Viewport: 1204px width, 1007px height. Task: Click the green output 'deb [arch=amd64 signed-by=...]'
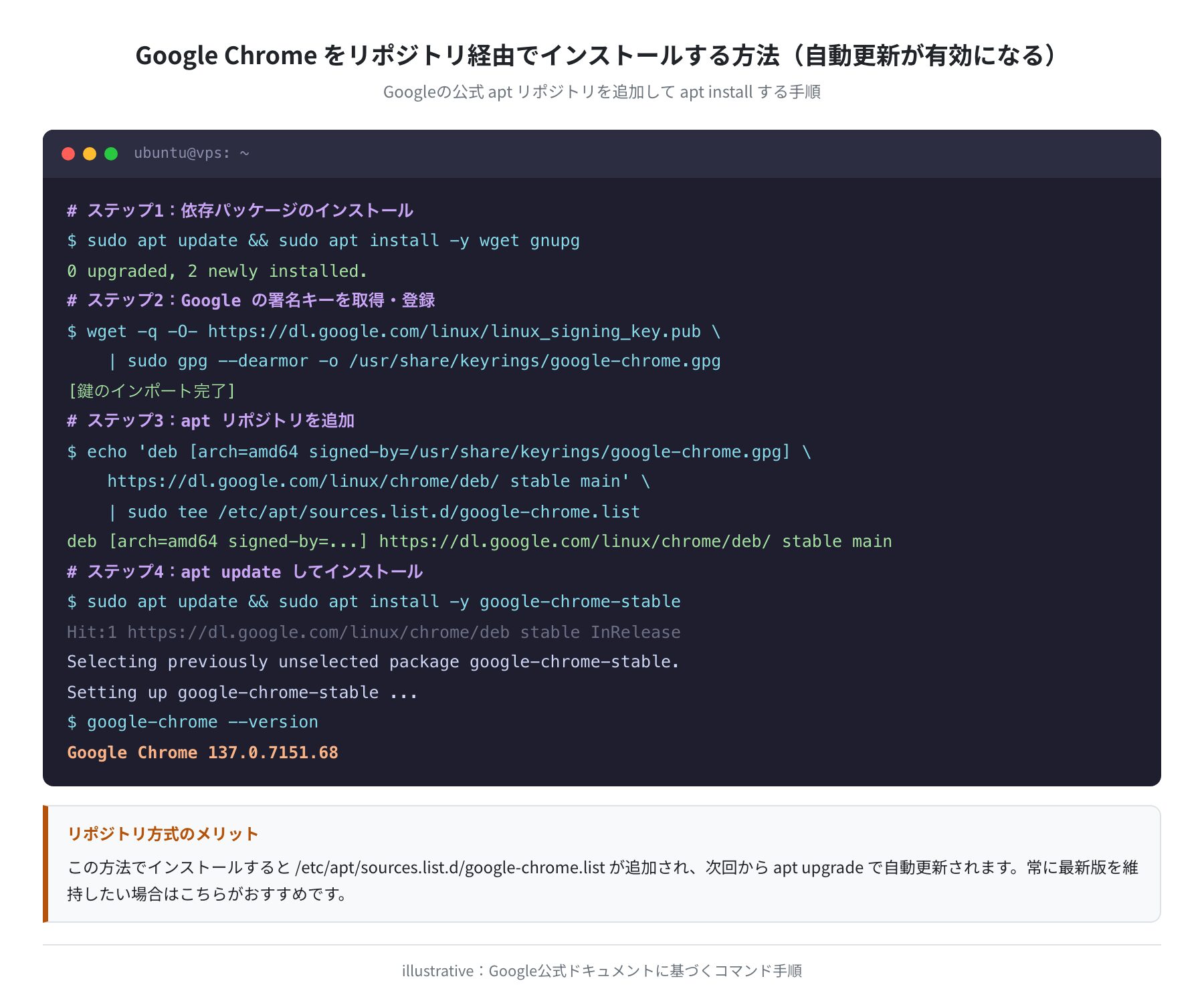(x=480, y=541)
